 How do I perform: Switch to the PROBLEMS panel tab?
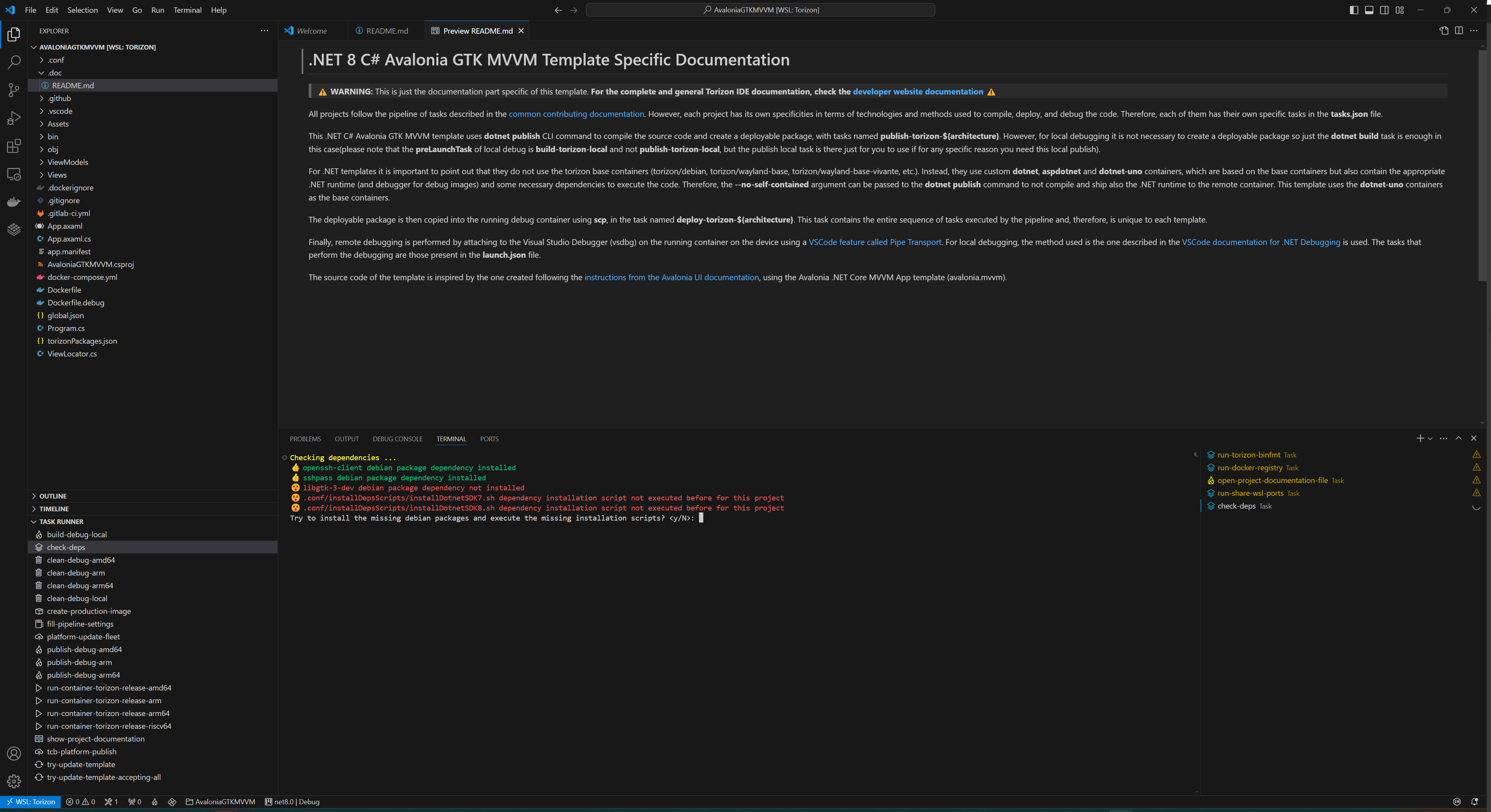click(x=305, y=439)
